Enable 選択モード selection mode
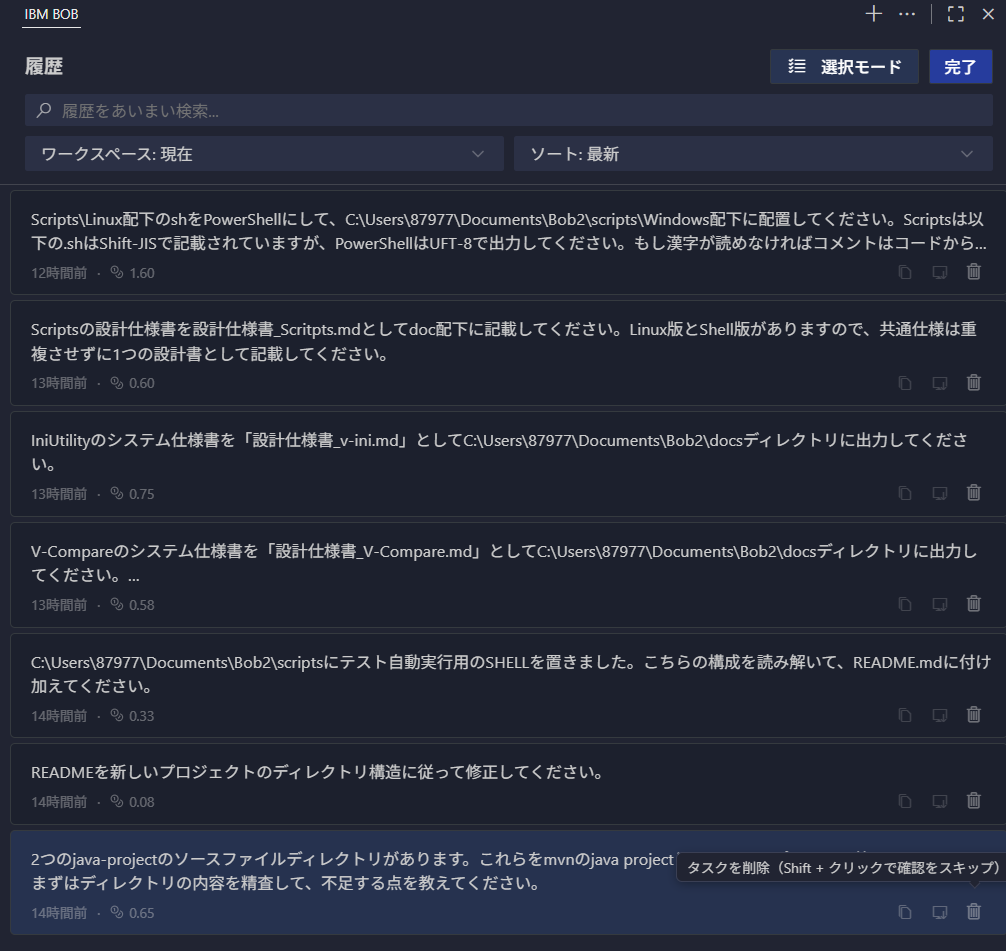The image size is (1006, 951). (844, 67)
